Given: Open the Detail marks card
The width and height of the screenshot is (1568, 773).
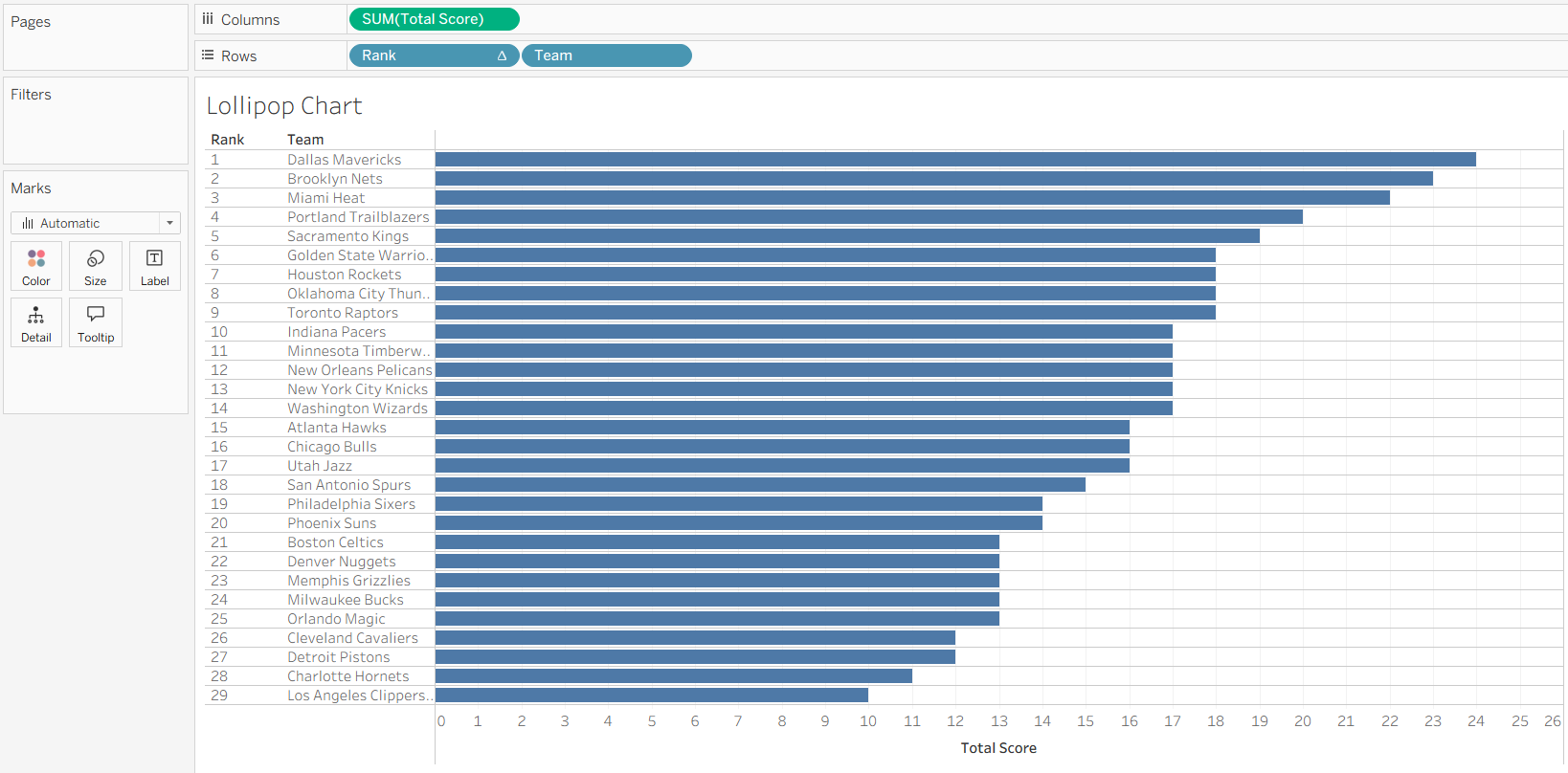Looking at the screenshot, I should [x=36, y=322].
